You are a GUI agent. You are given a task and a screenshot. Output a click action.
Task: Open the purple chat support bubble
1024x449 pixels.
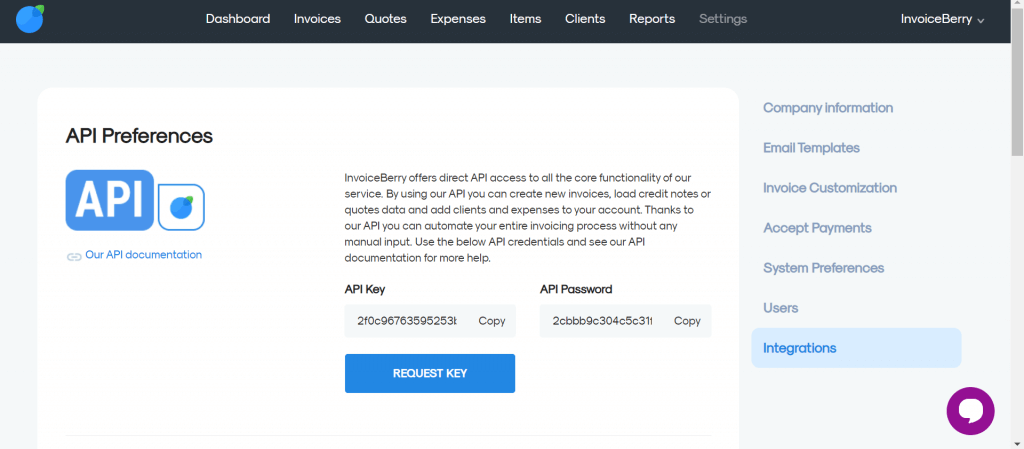pos(970,411)
